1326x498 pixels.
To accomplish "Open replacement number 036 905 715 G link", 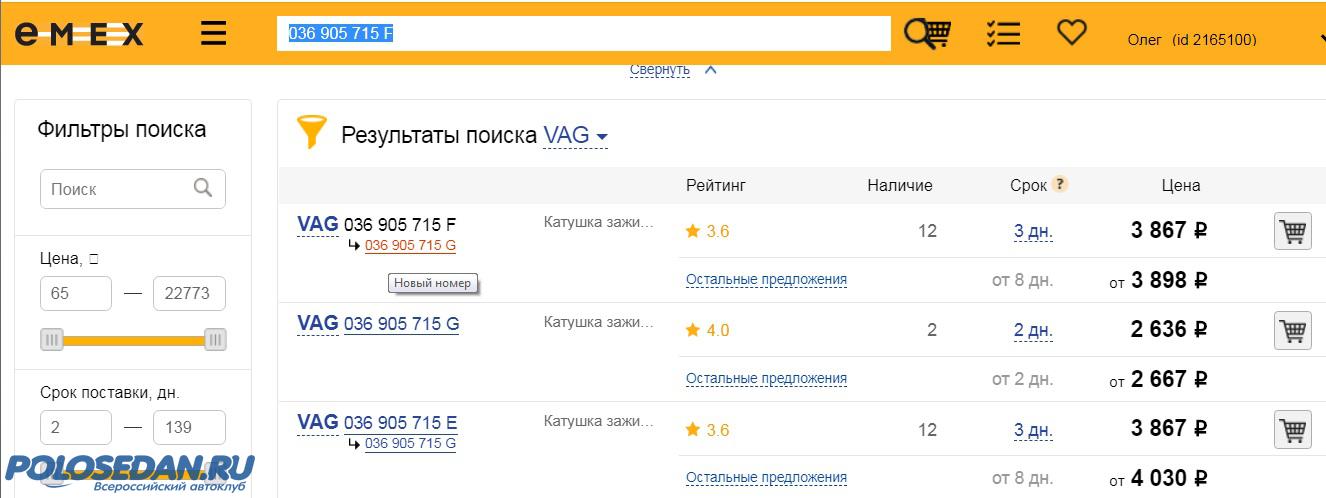I will 410,246.
